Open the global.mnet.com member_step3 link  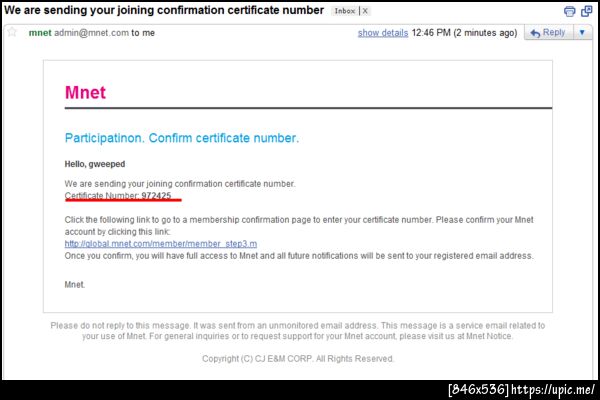161,244
